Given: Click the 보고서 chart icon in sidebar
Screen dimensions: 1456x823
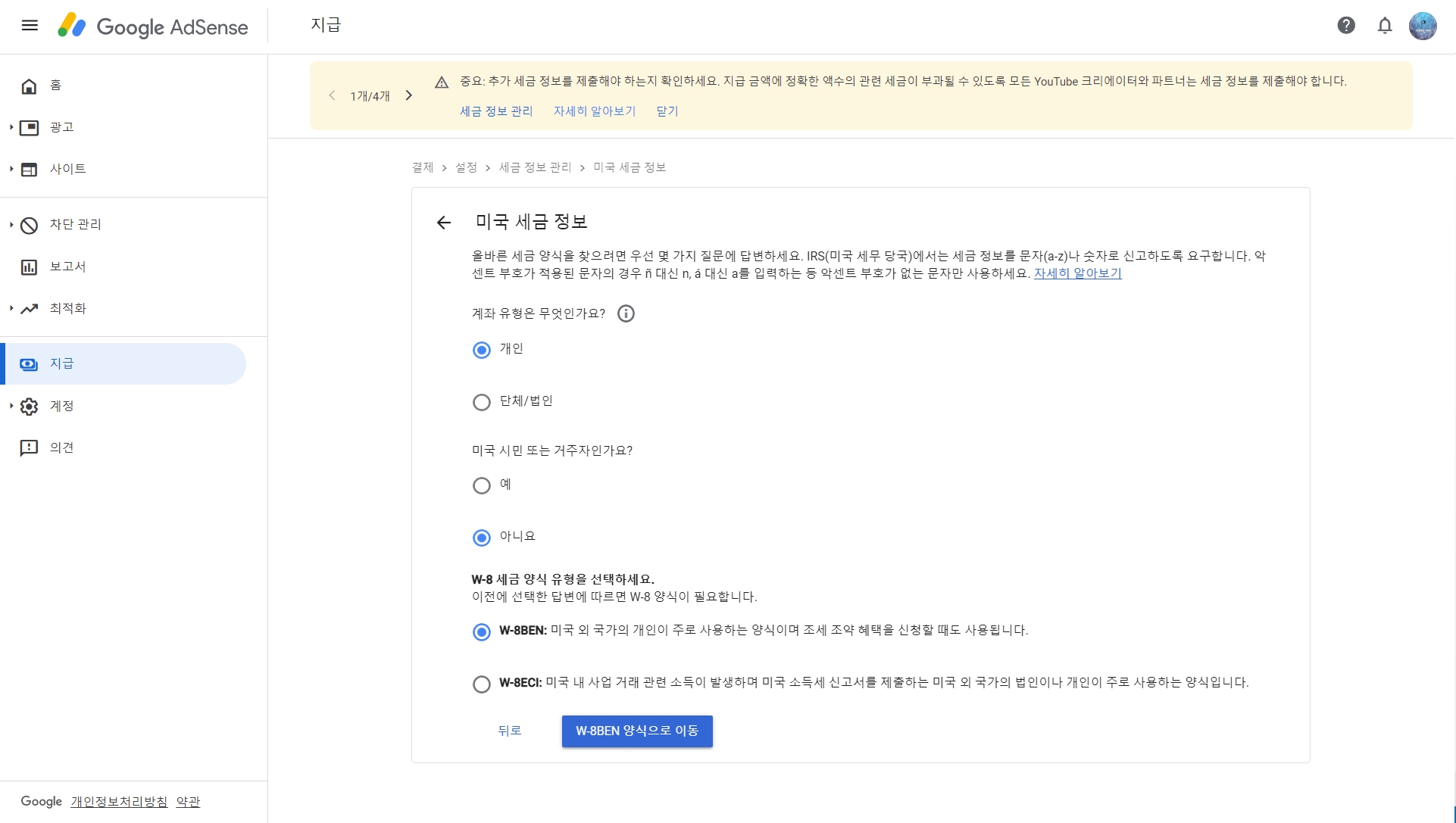Looking at the screenshot, I should [29, 267].
